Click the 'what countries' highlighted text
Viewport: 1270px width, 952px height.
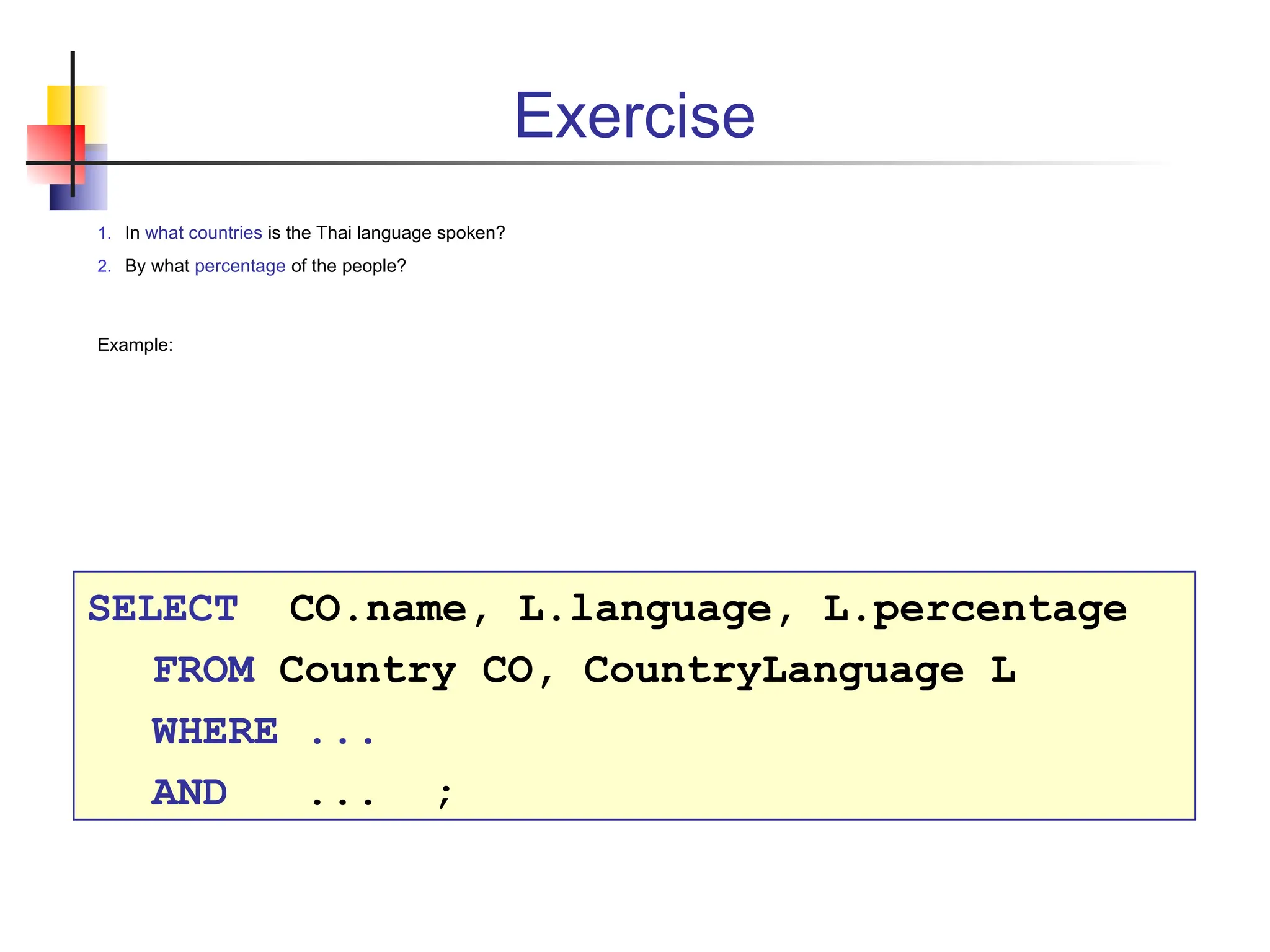pos(203,233)
